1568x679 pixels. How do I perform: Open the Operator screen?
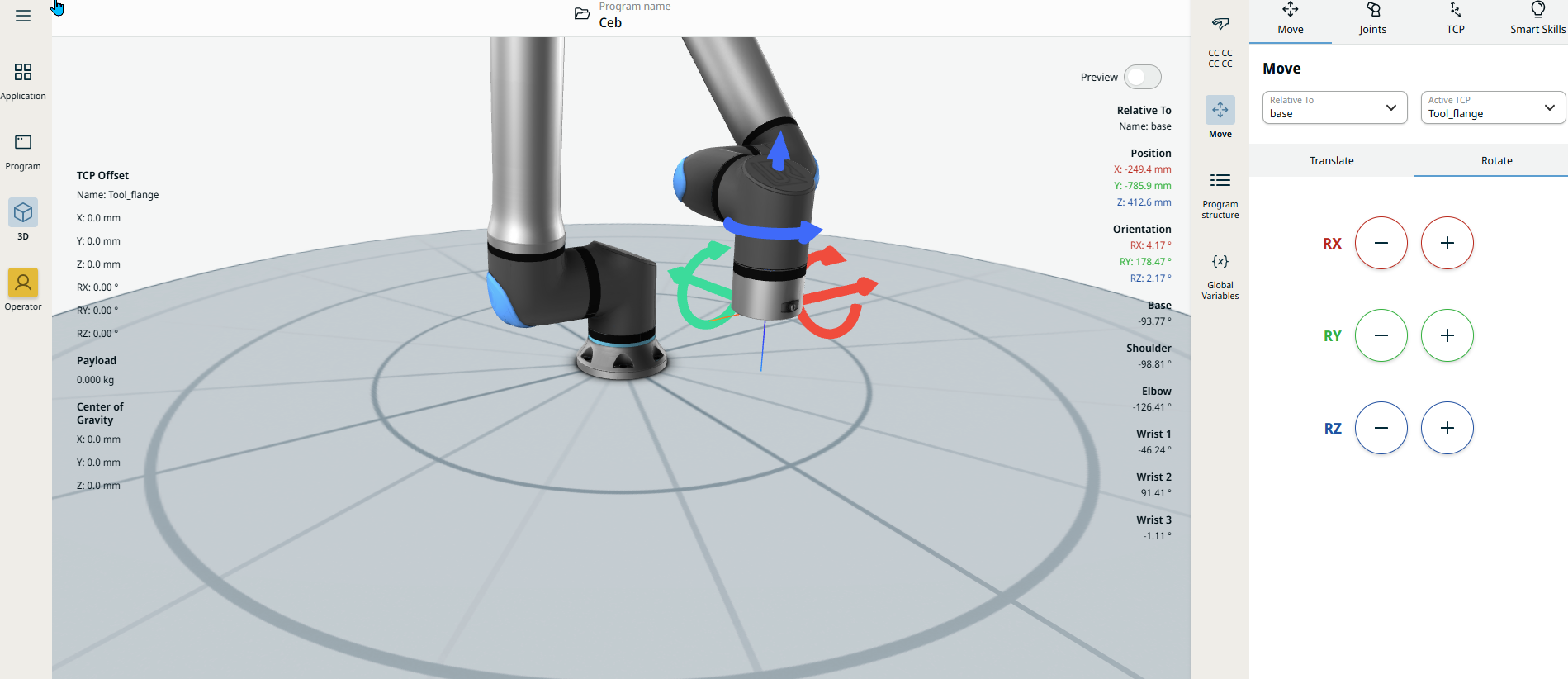(23, 283)
